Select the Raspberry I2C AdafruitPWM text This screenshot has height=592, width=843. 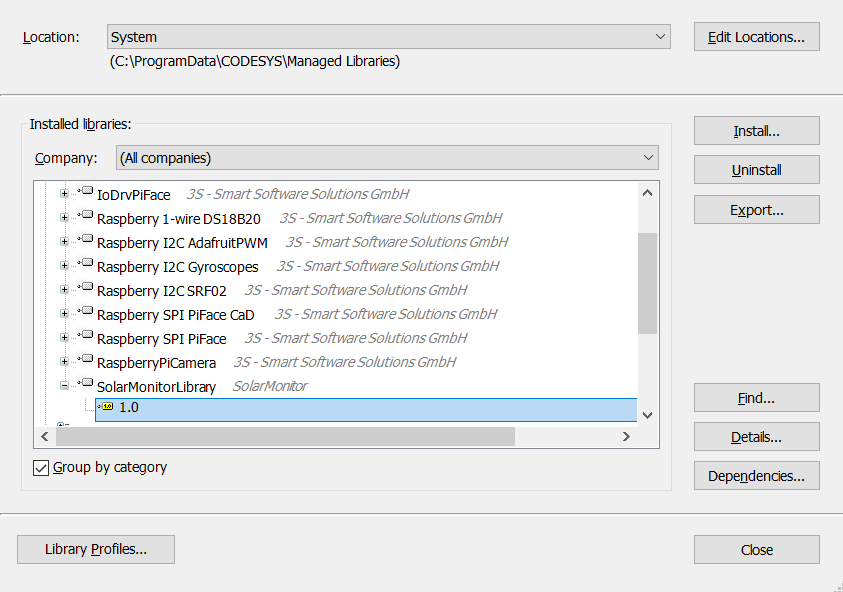[x=182, y=243]
